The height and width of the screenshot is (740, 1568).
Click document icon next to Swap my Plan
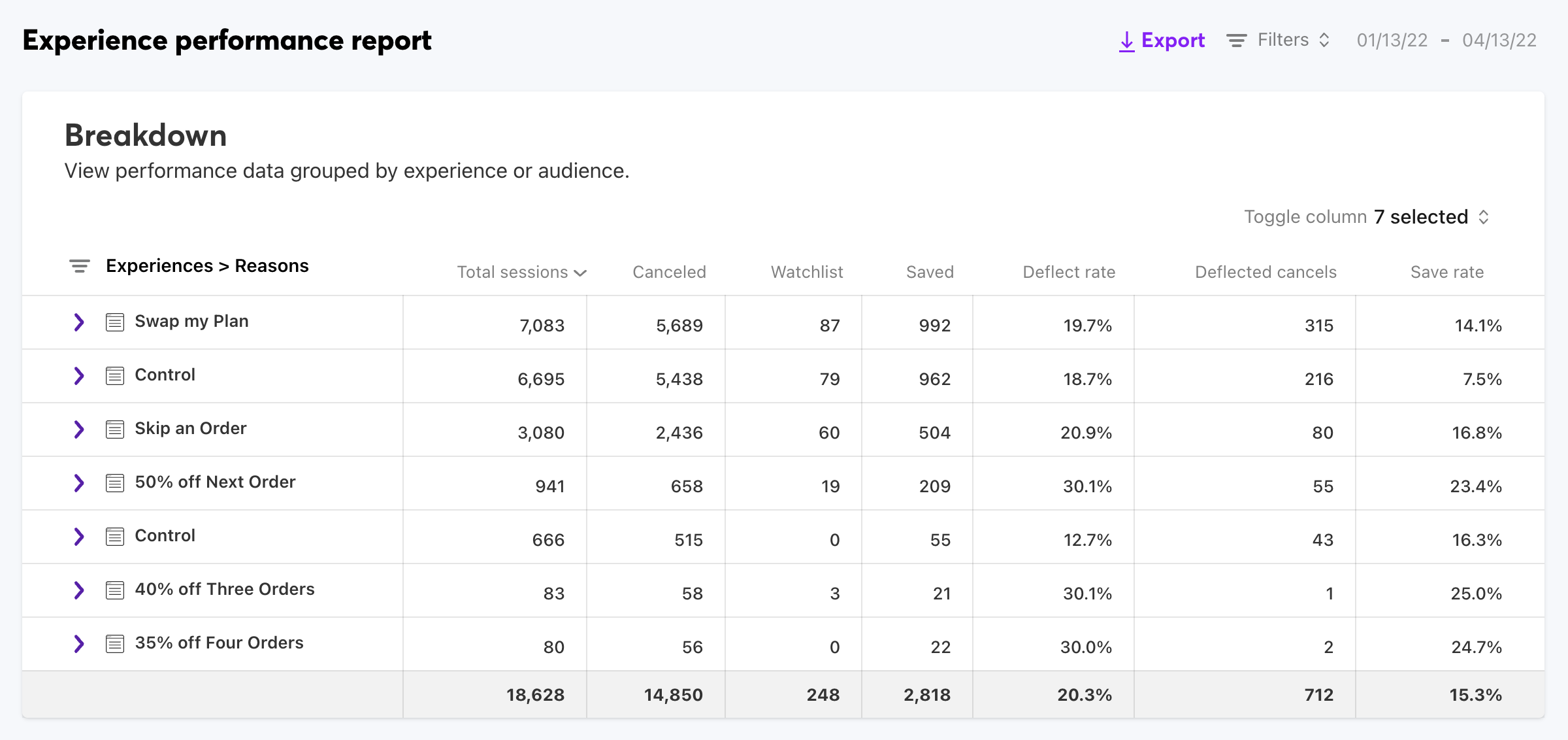(115, 322)
